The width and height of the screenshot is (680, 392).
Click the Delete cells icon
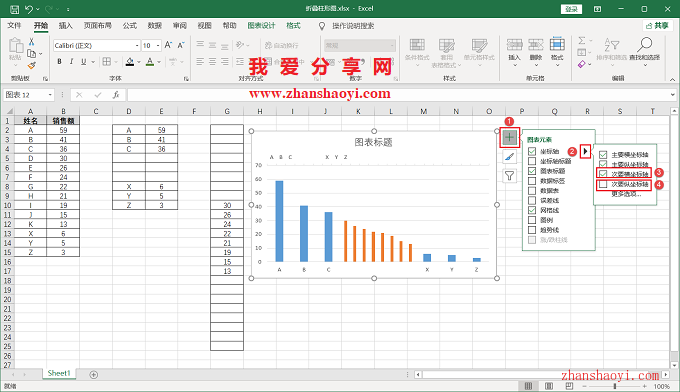pyautogui.click(x=536, y=45)
